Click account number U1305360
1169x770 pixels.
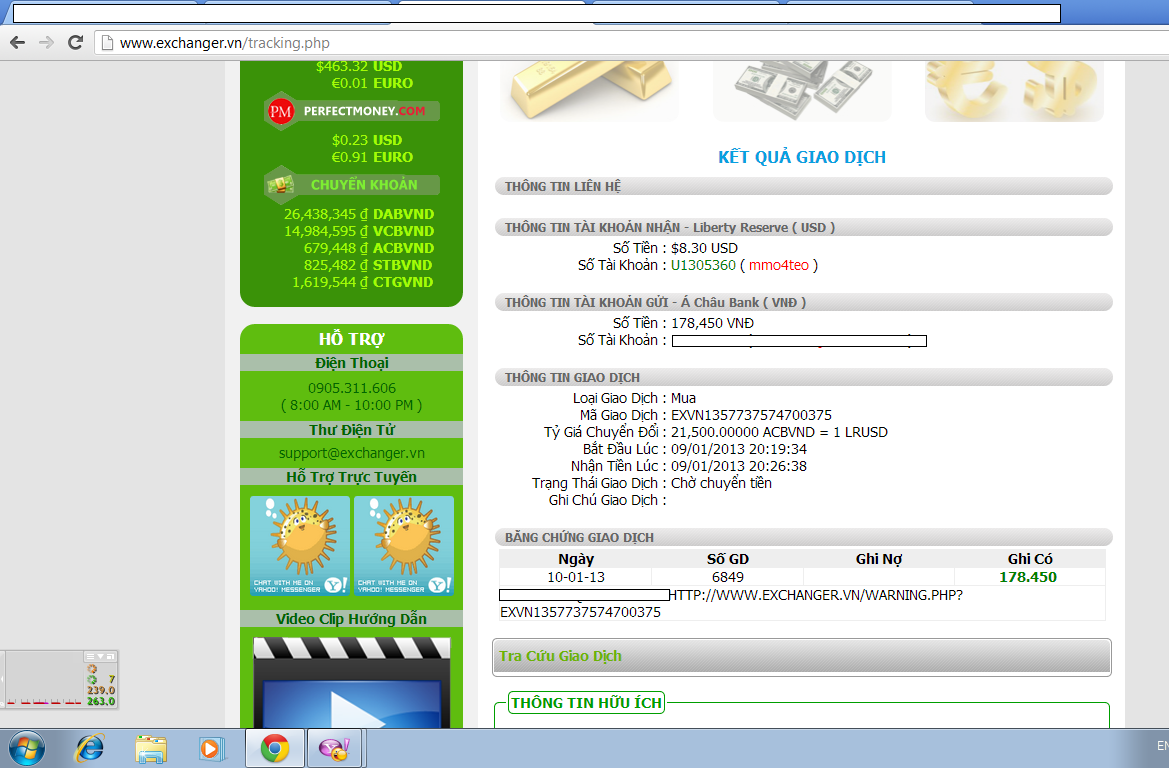pyautogui.click(x=703, y=265)
